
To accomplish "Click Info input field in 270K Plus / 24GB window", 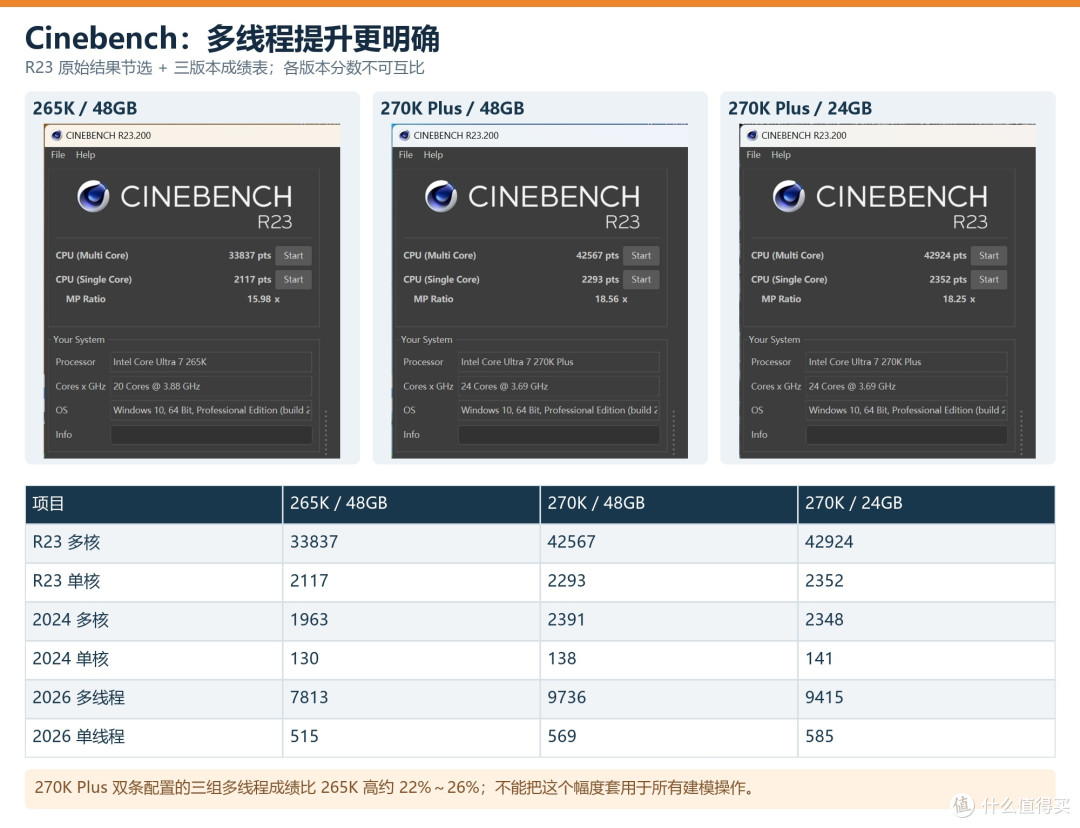I will (906, 435).
